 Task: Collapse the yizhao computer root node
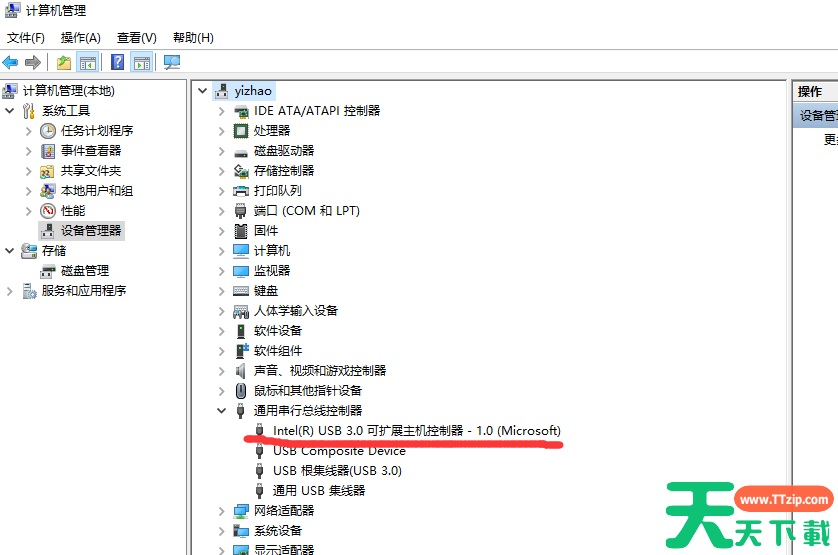(x=203, y=91)
